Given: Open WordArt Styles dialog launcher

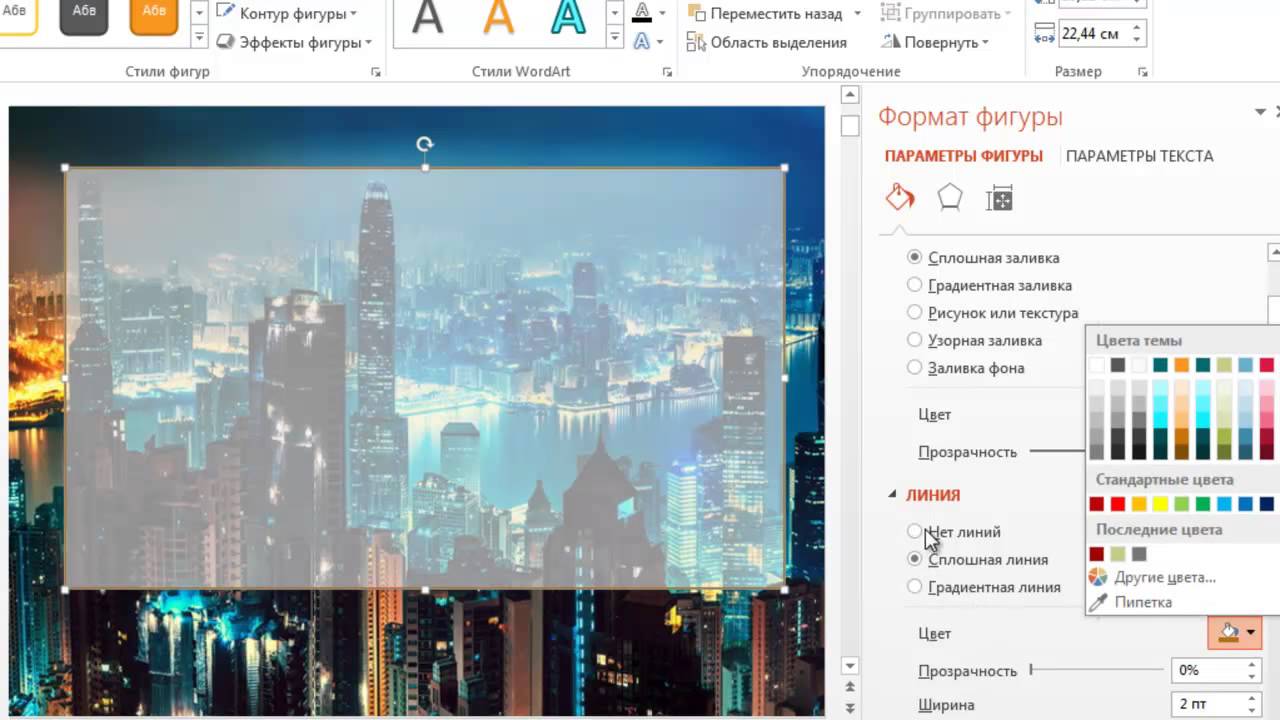Looking at the screenshot, I should [x=667, y=72].
